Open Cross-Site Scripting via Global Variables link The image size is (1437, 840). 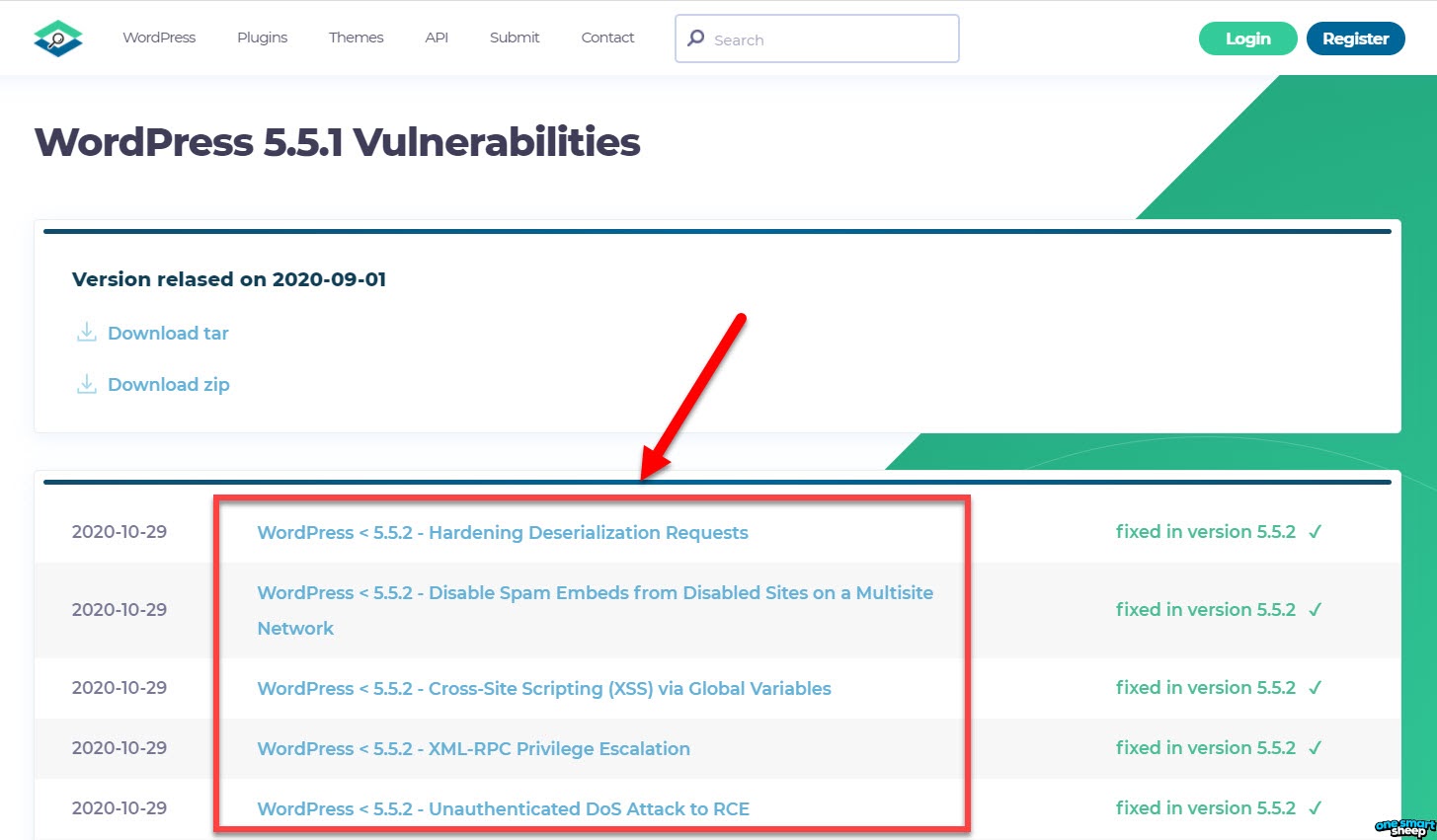(x=544, y=689)
